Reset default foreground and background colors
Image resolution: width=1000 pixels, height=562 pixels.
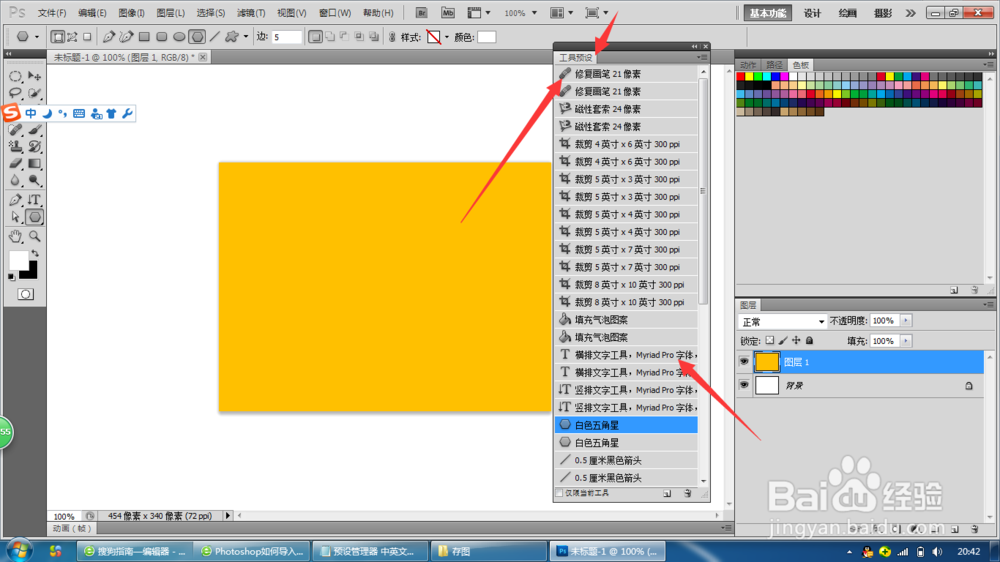11,276
